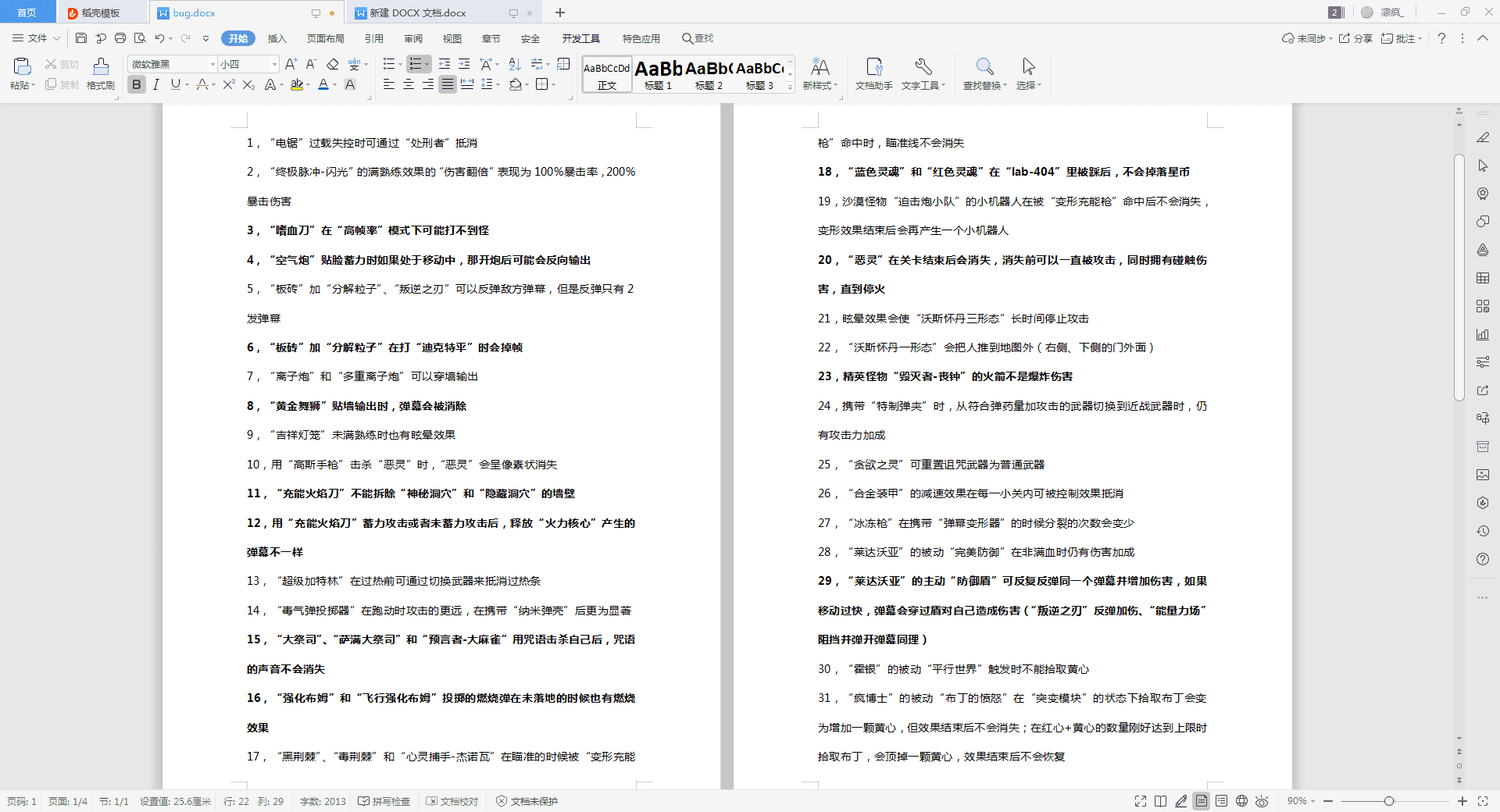Toggle Strikethrough formatting
This screenshot has height=812, width=1500.
203,84
